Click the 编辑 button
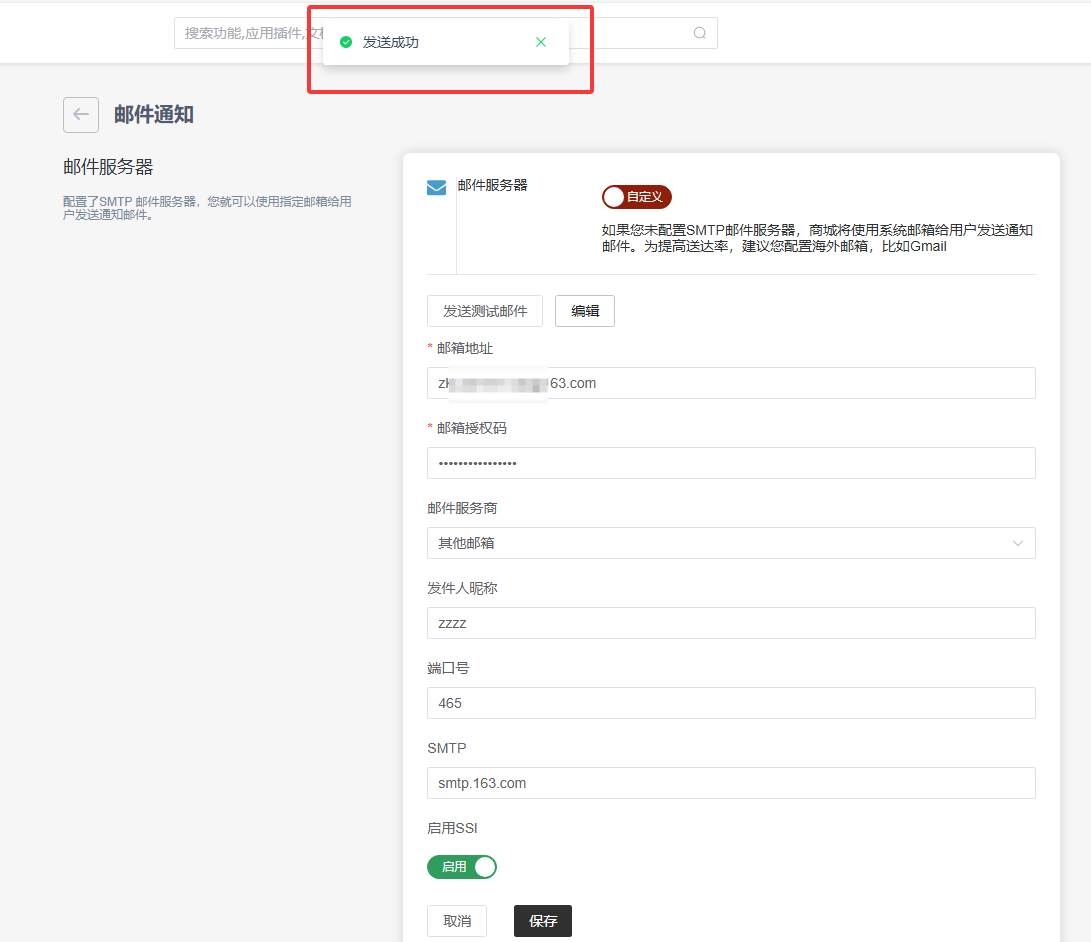 click(x=585, y=311)
